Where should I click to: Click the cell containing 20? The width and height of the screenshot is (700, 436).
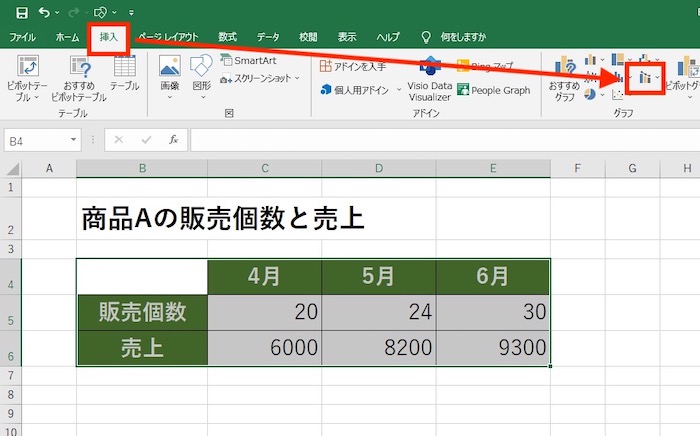tap(264, 312)
